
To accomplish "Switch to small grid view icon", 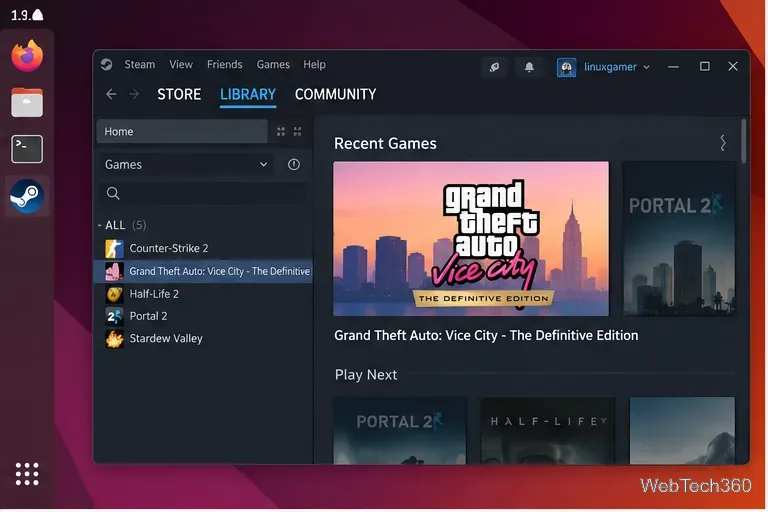I will tap(297, 131).
